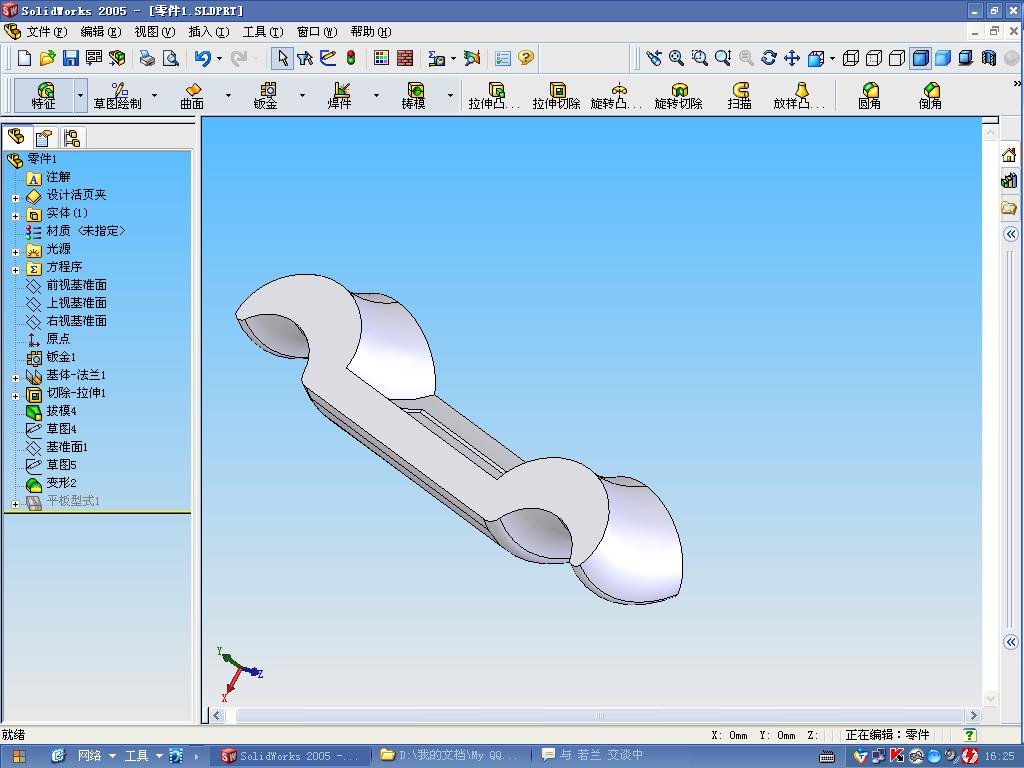
Task: Expand the 基体-法兰1 feature node
Action: click(x=16, y=378)
